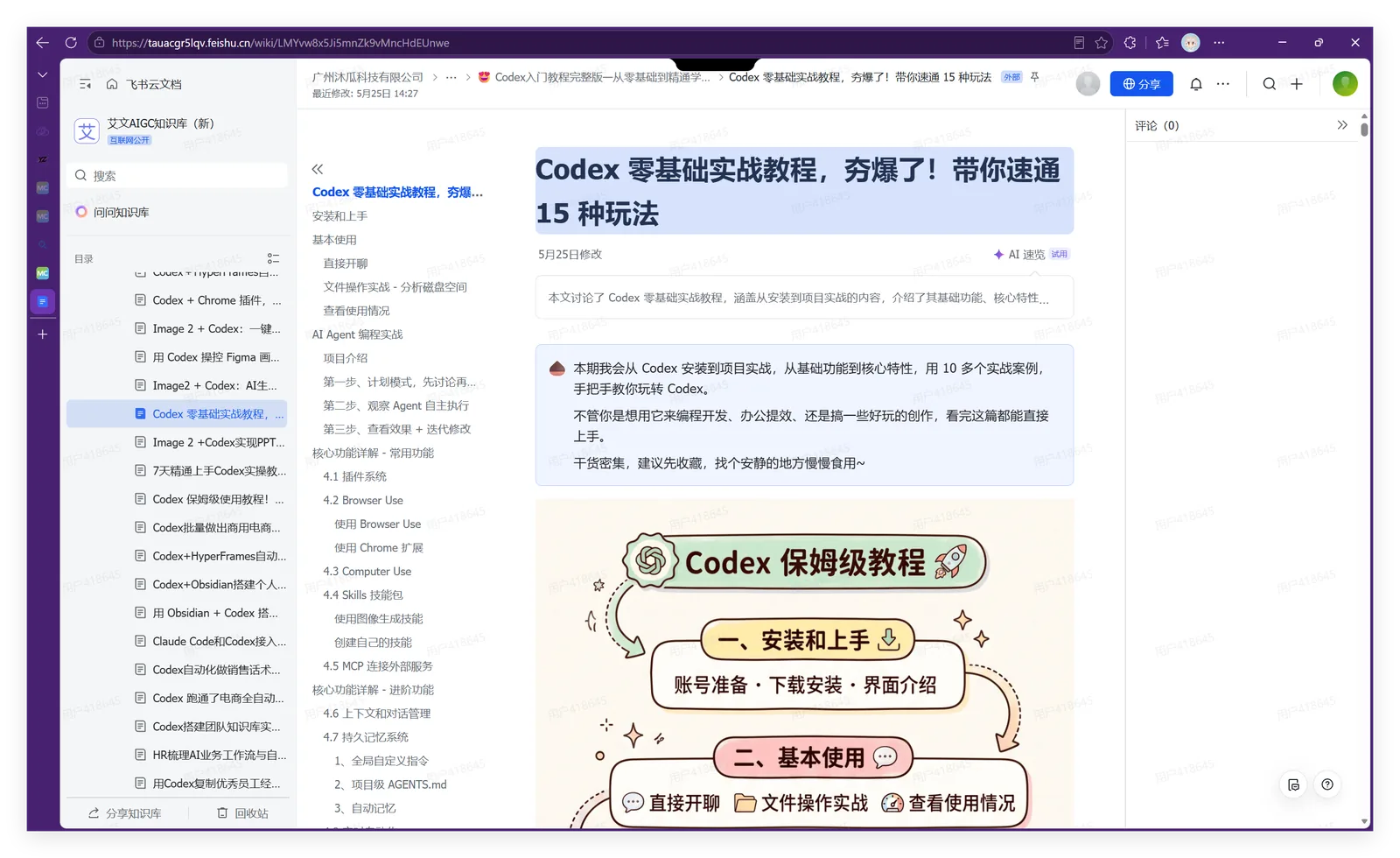This screenshot has width=1400, height=858.
Task: Open AI 速览 summary
Action: click(x=1031, y=254)
